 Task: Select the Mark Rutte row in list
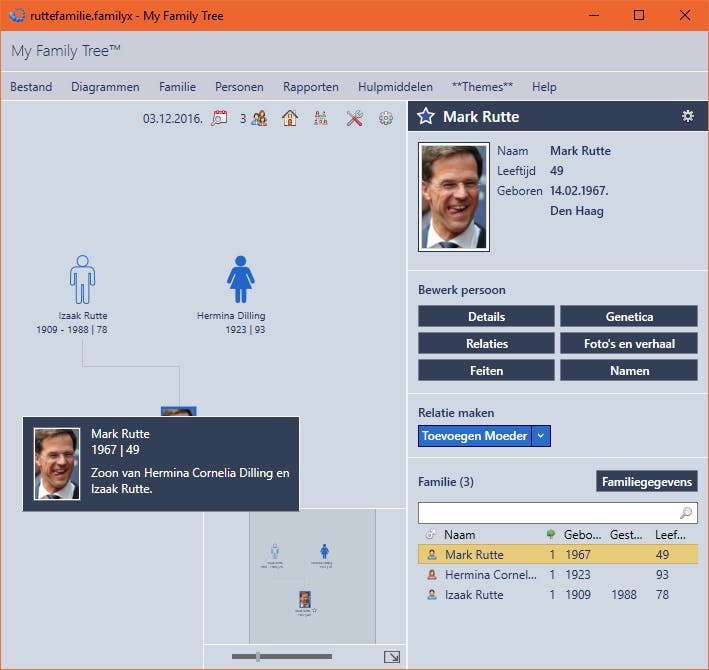558,554
